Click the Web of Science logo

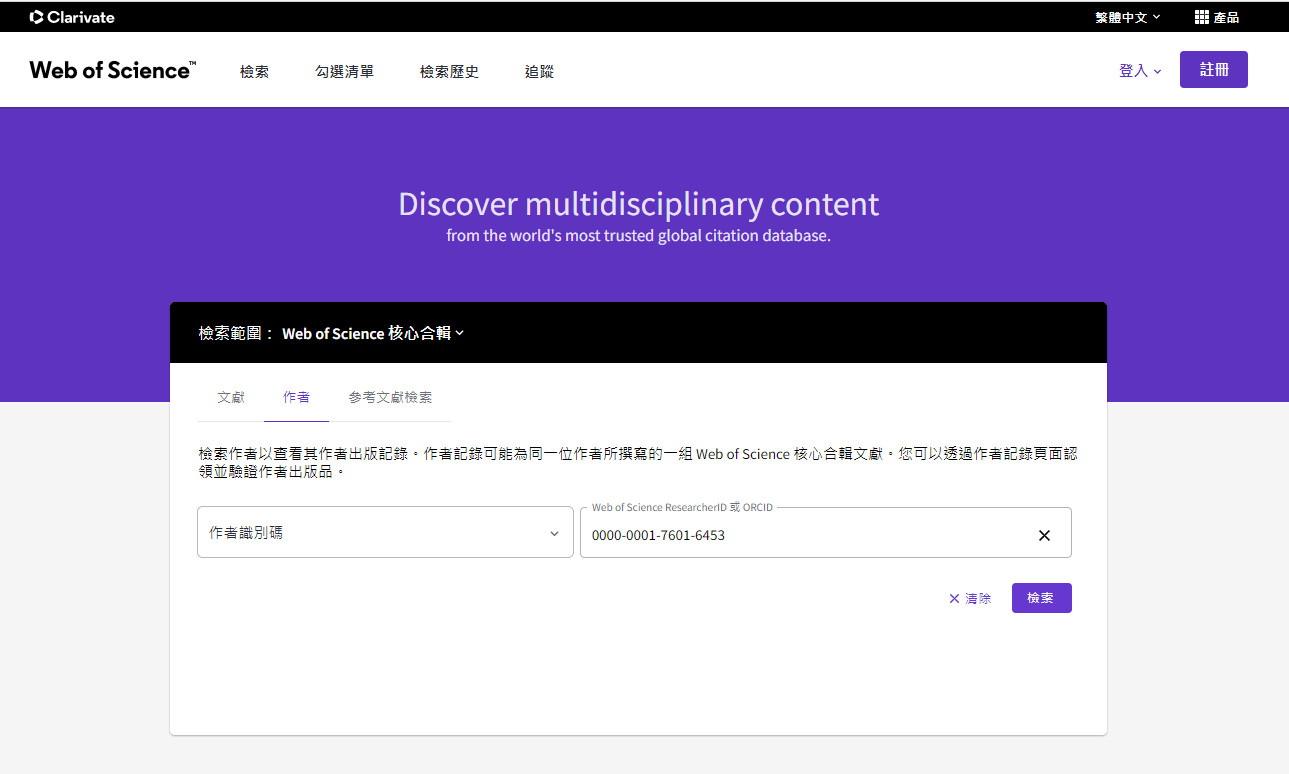pyautogui.click(x=113, y=70)
